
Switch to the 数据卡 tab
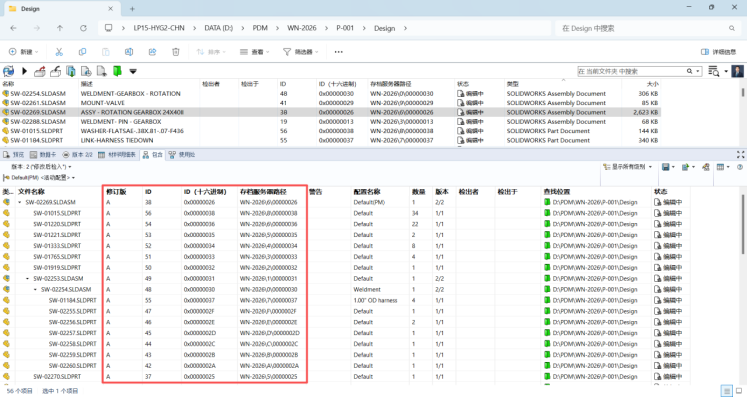(43, 155)
